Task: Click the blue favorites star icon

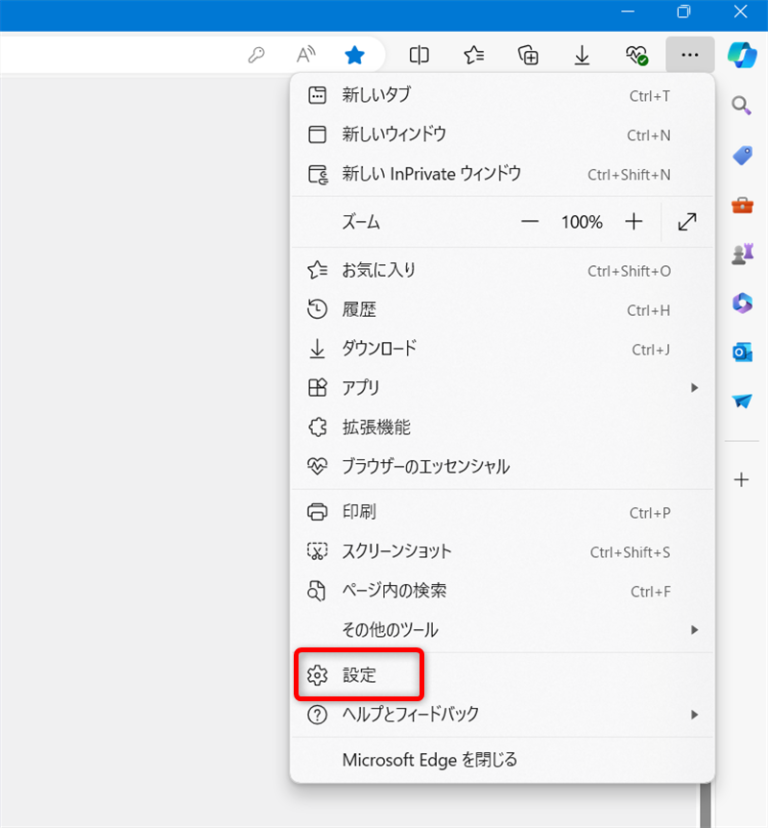Action: pyautogui.click(x=354, y=54)
